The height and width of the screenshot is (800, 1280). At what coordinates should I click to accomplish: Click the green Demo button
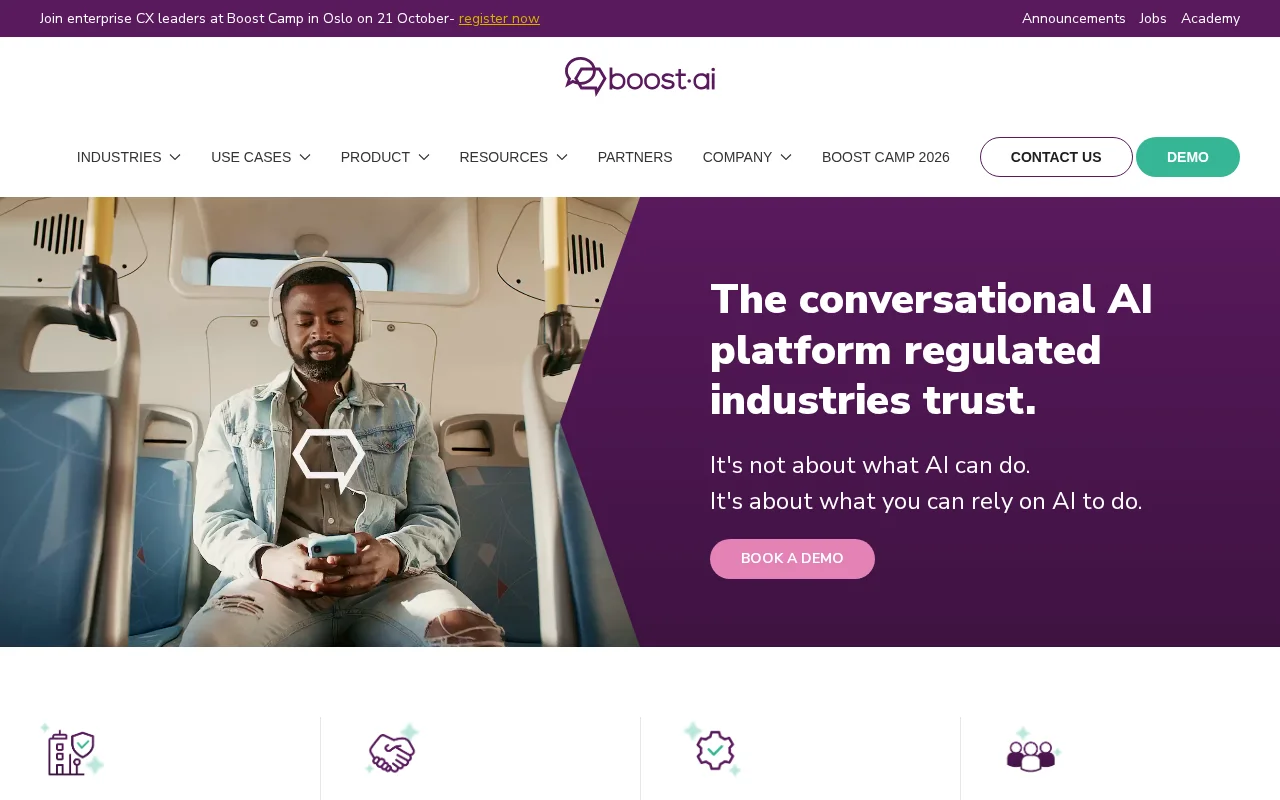tap(1188, 157)
